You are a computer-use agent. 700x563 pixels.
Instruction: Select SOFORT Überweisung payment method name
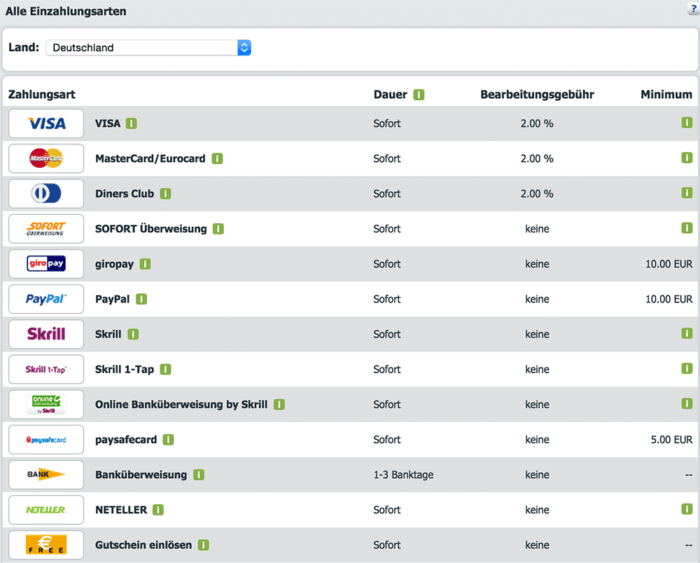pyautogui.click(x=151, y=229)
